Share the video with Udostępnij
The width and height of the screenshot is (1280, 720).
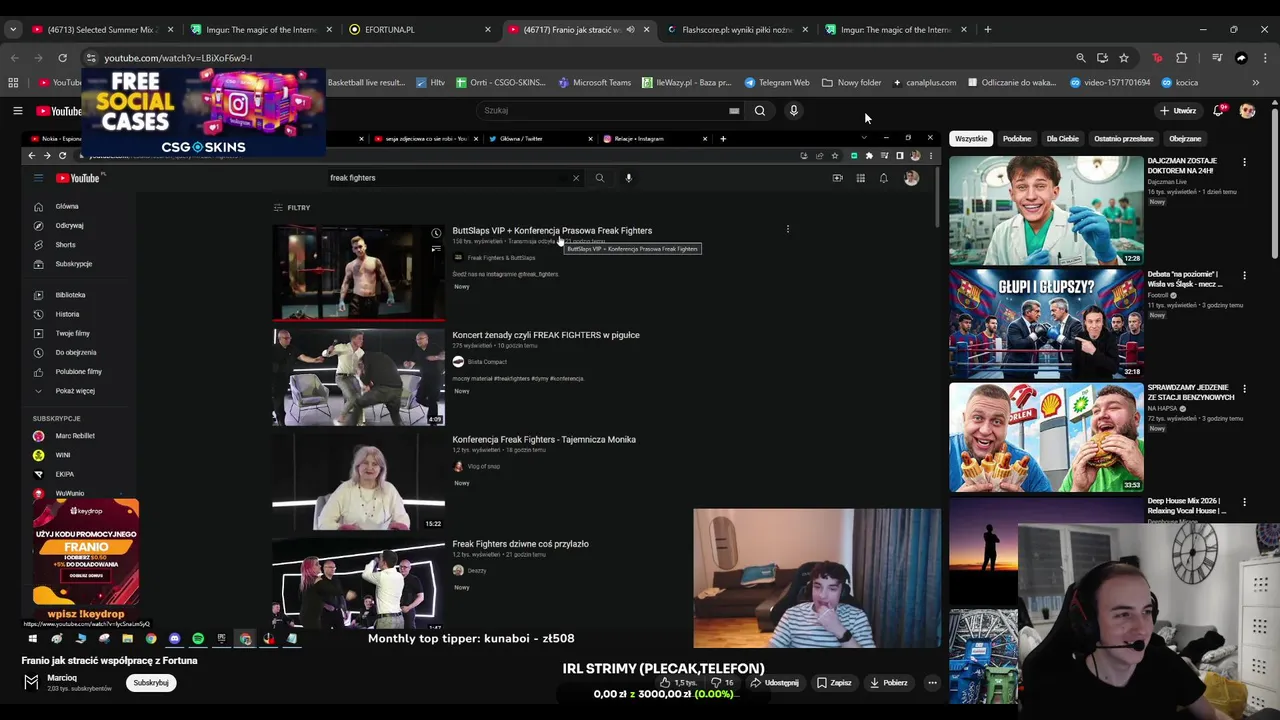click(775, 683)
